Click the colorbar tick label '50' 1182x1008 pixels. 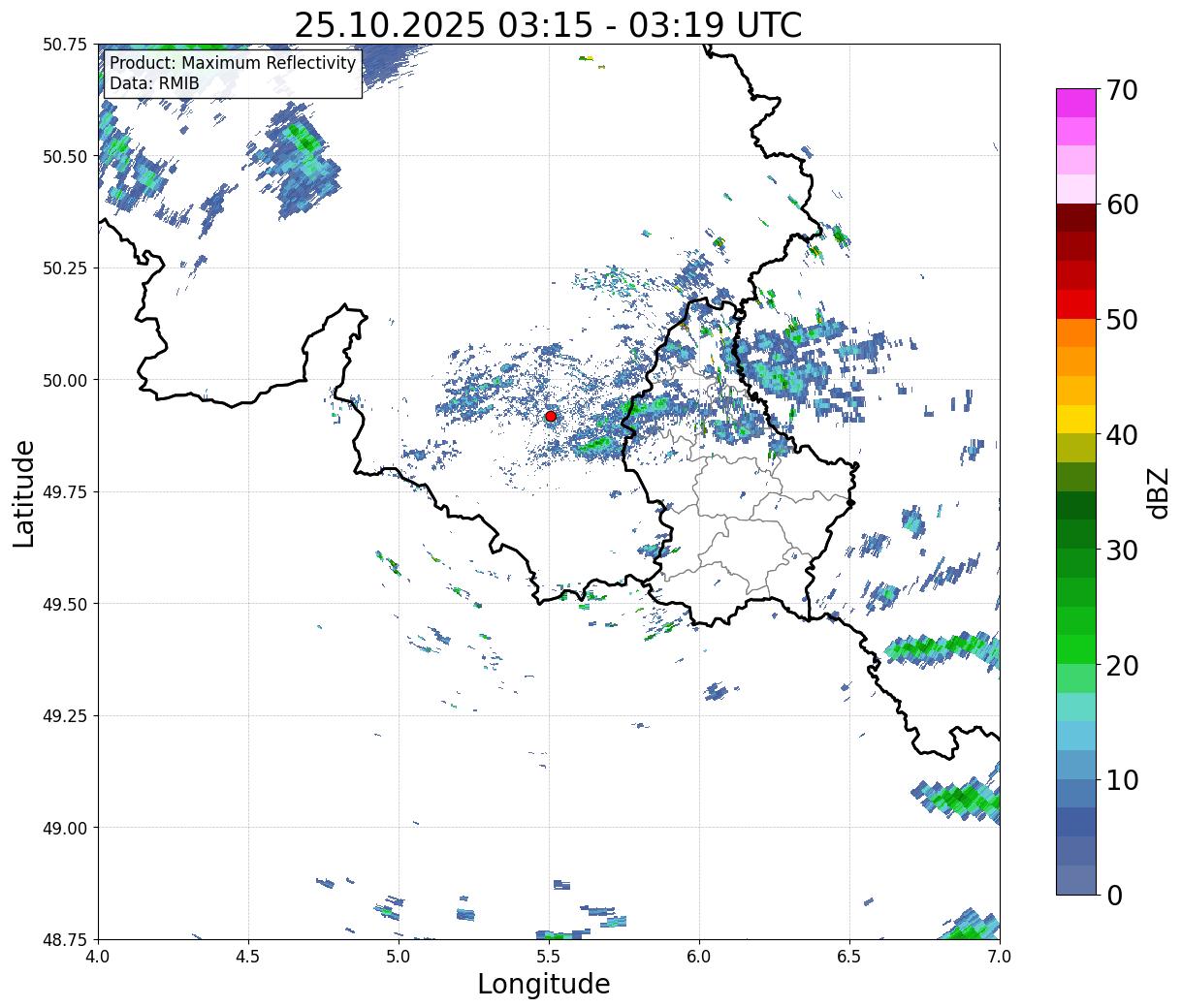(x=1122, y=320)
